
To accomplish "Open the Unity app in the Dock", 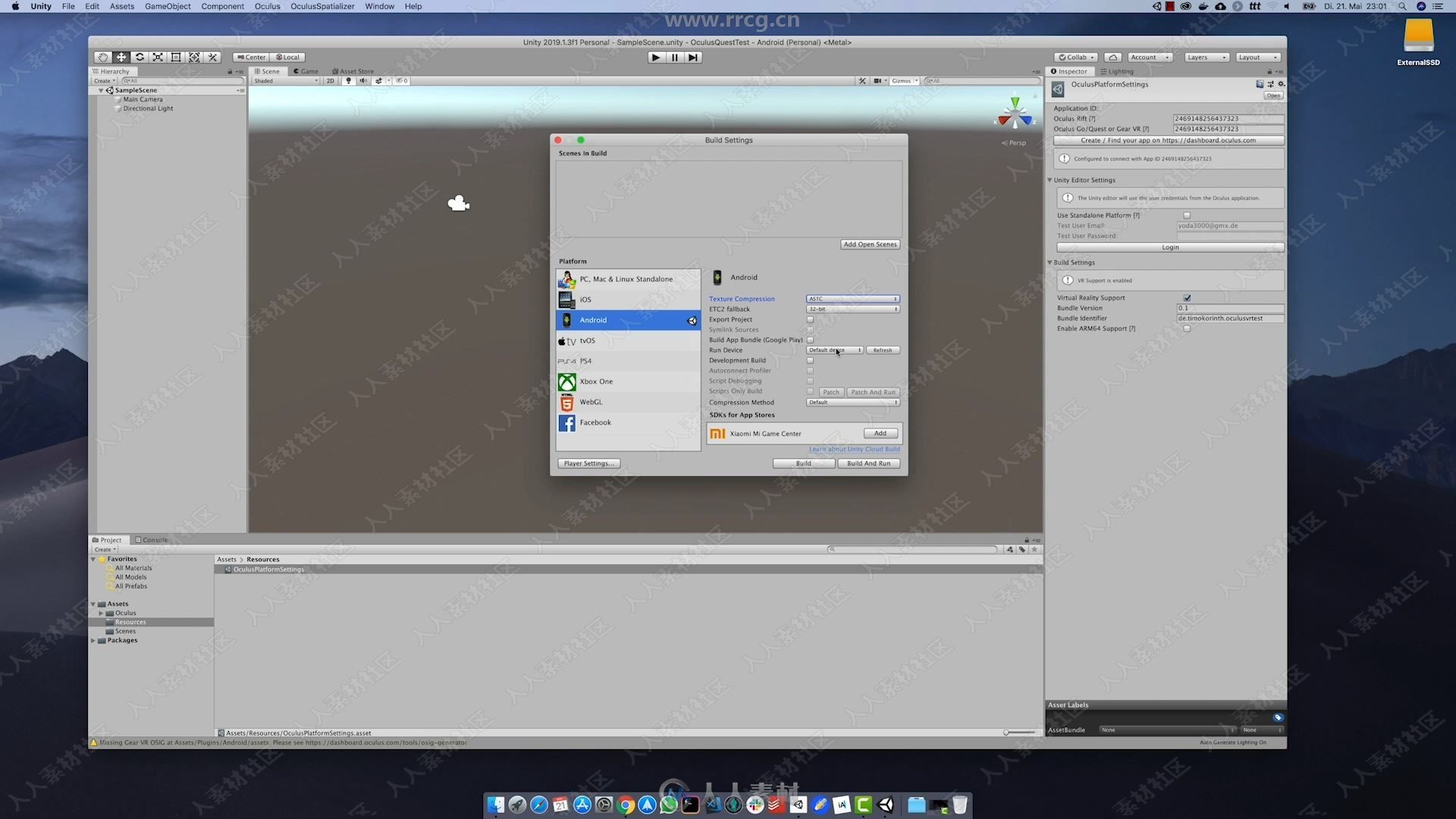I will coord(885,805).
